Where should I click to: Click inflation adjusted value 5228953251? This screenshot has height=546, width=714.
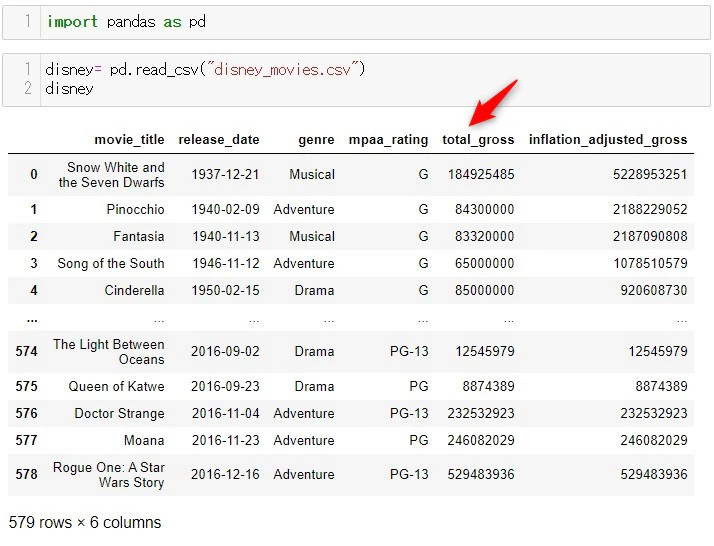tap(650, 174)
